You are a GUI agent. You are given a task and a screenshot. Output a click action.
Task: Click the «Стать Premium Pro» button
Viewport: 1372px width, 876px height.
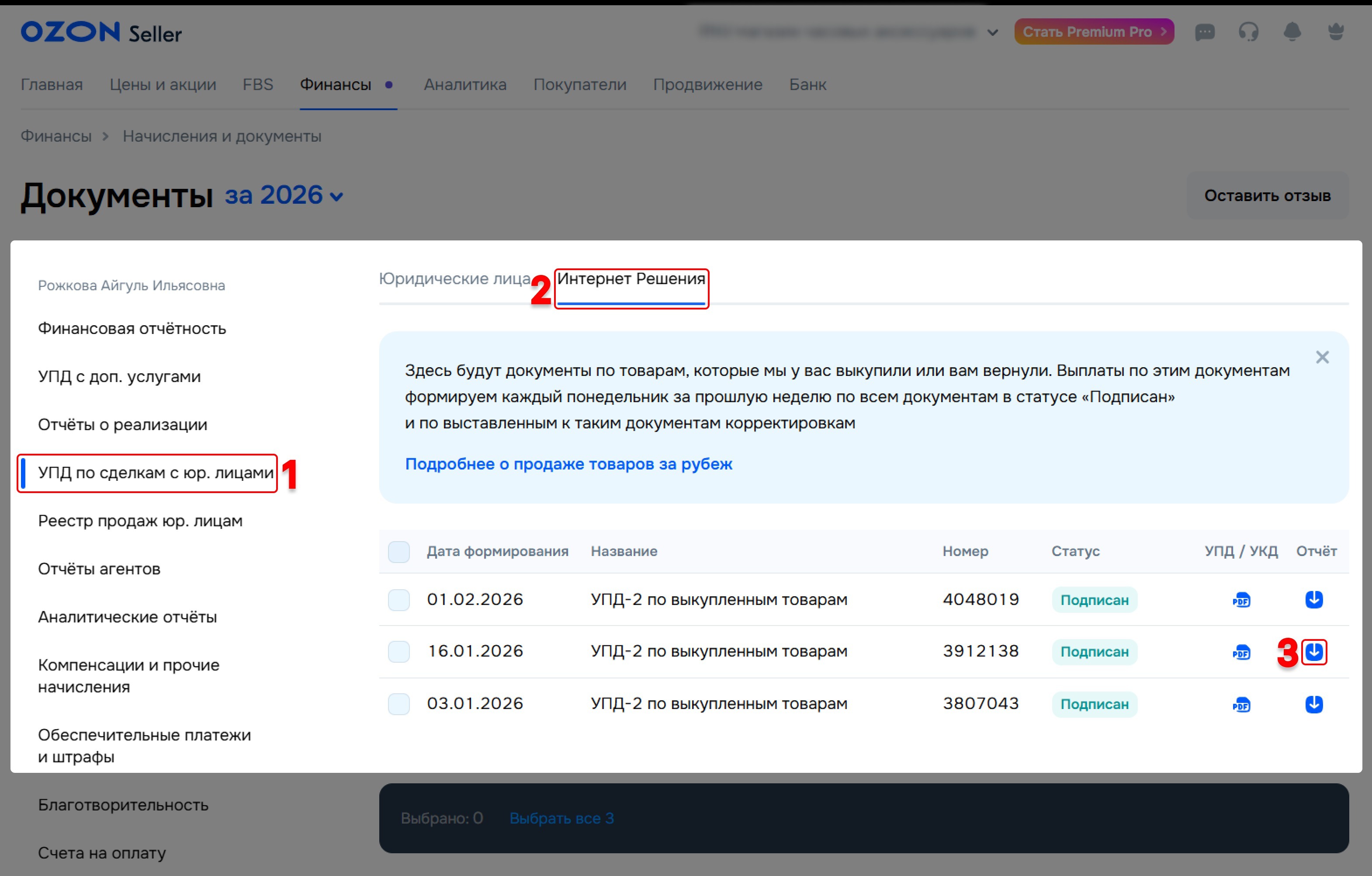click(x=1093, y=32)
